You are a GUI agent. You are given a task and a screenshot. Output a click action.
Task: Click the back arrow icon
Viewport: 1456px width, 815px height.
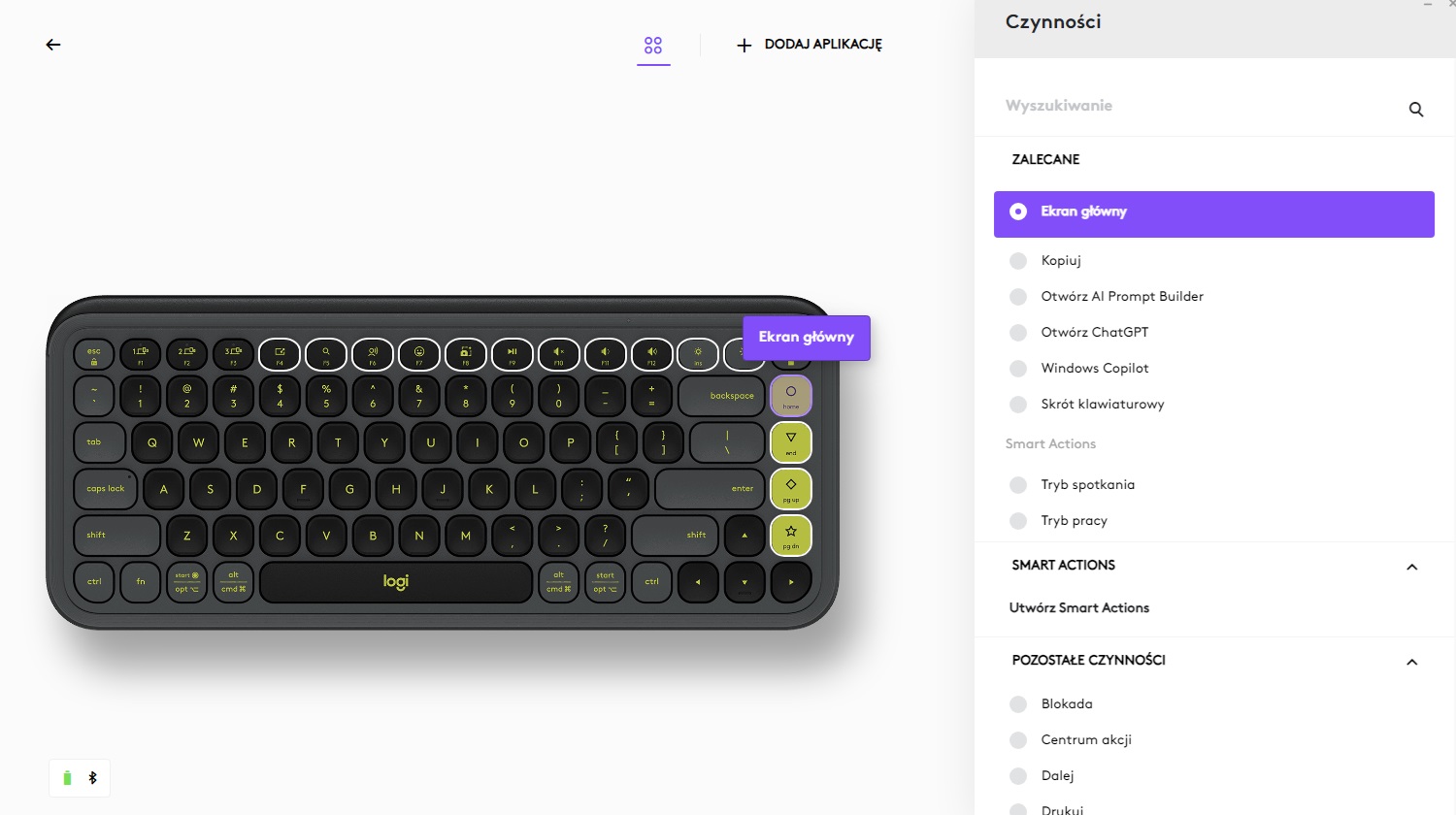(53, 45)
